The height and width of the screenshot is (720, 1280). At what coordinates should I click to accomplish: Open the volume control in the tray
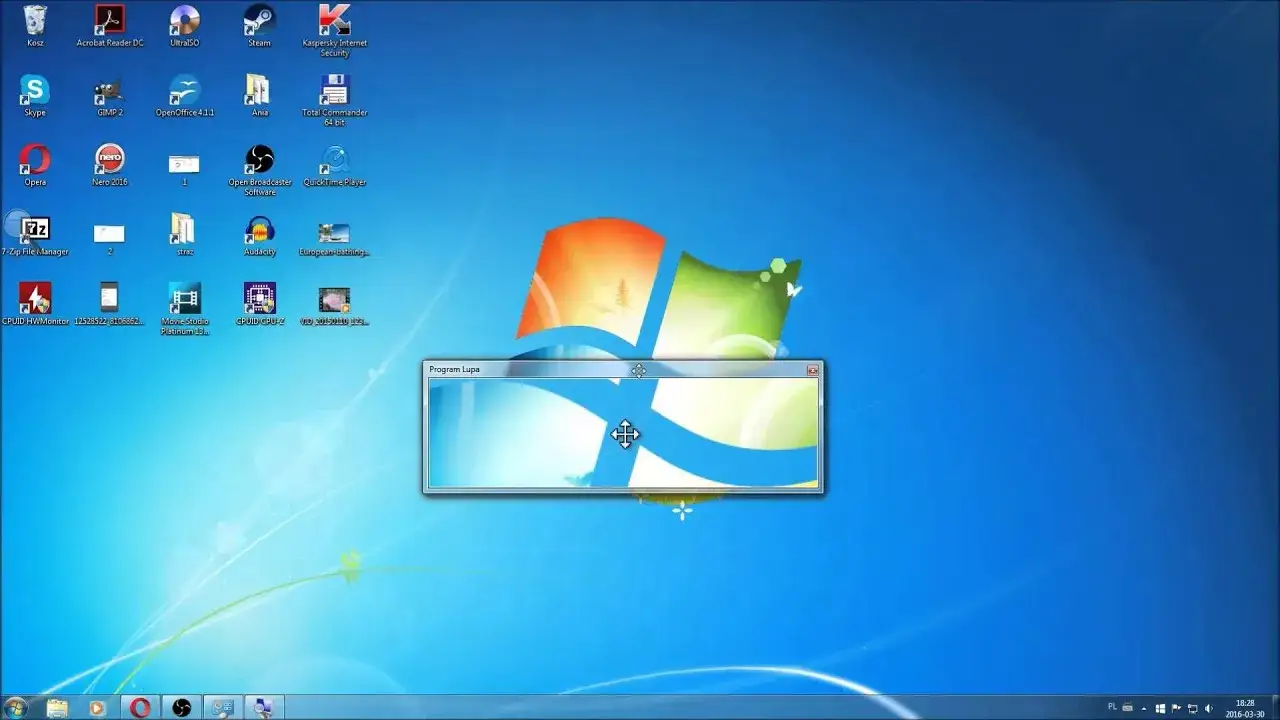tap(1208, 708)
